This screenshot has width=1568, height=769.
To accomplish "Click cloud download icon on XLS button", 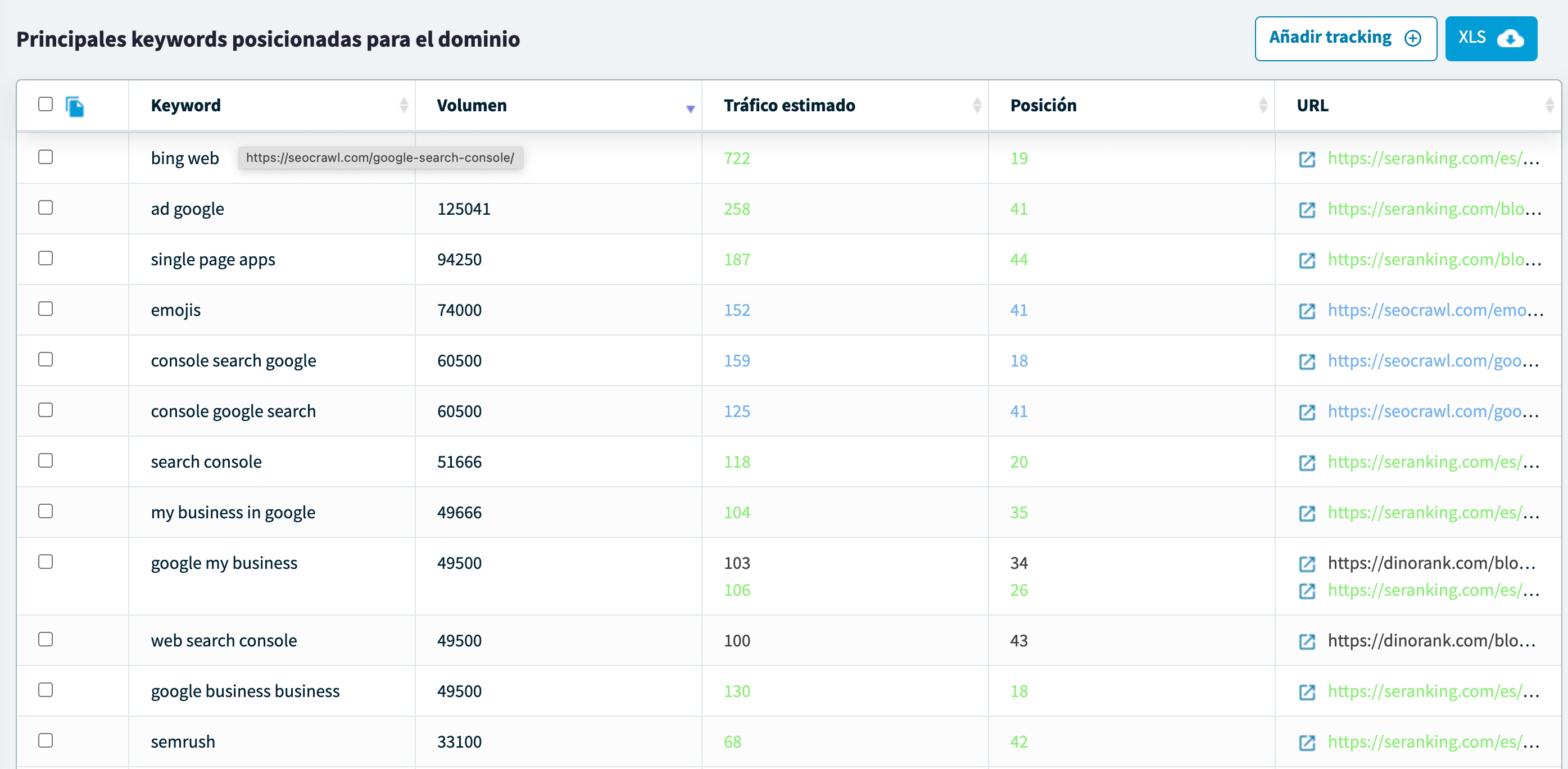I will coord(1510,38).
